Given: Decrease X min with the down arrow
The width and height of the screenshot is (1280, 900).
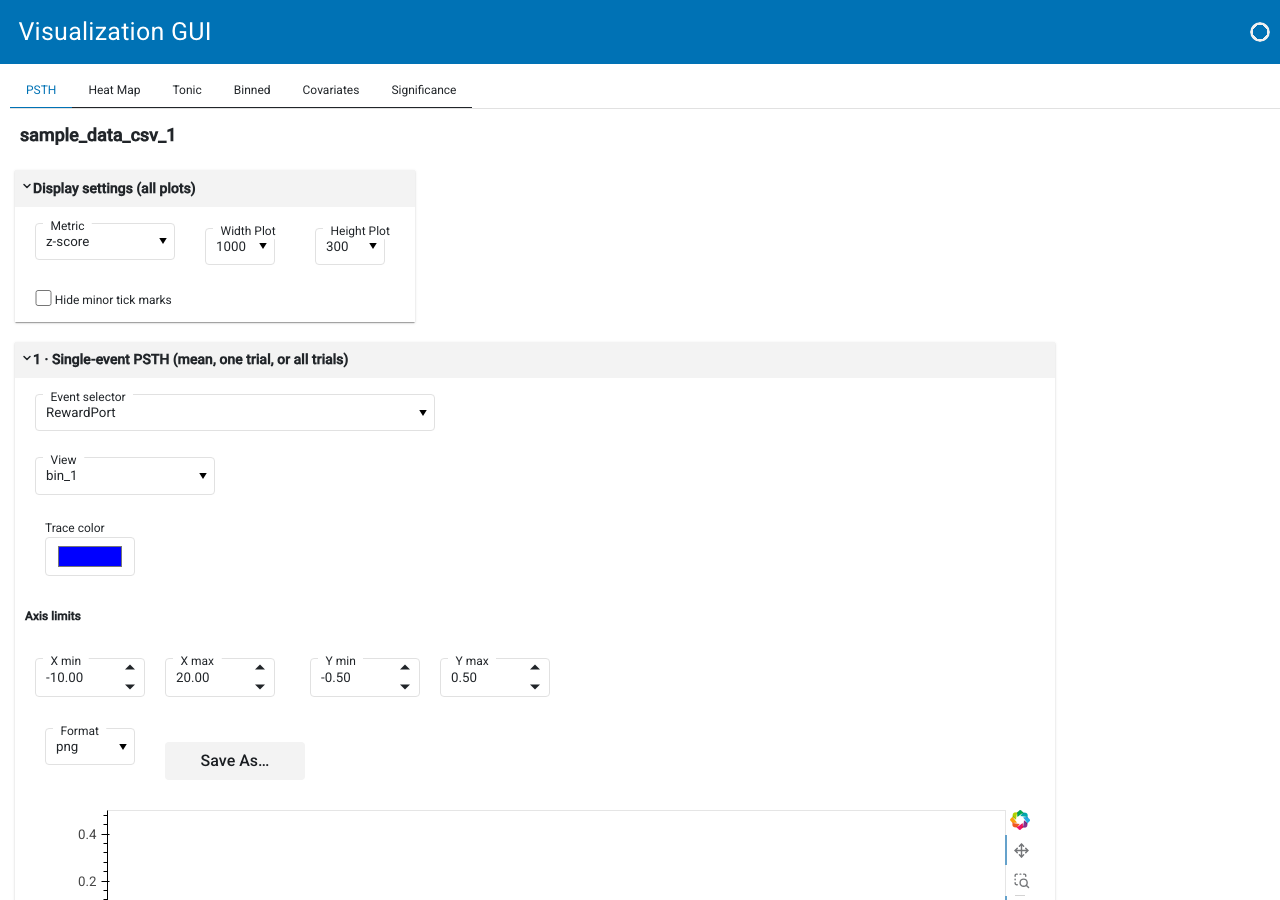Looking at the screenshot, I should click(130, 687).
